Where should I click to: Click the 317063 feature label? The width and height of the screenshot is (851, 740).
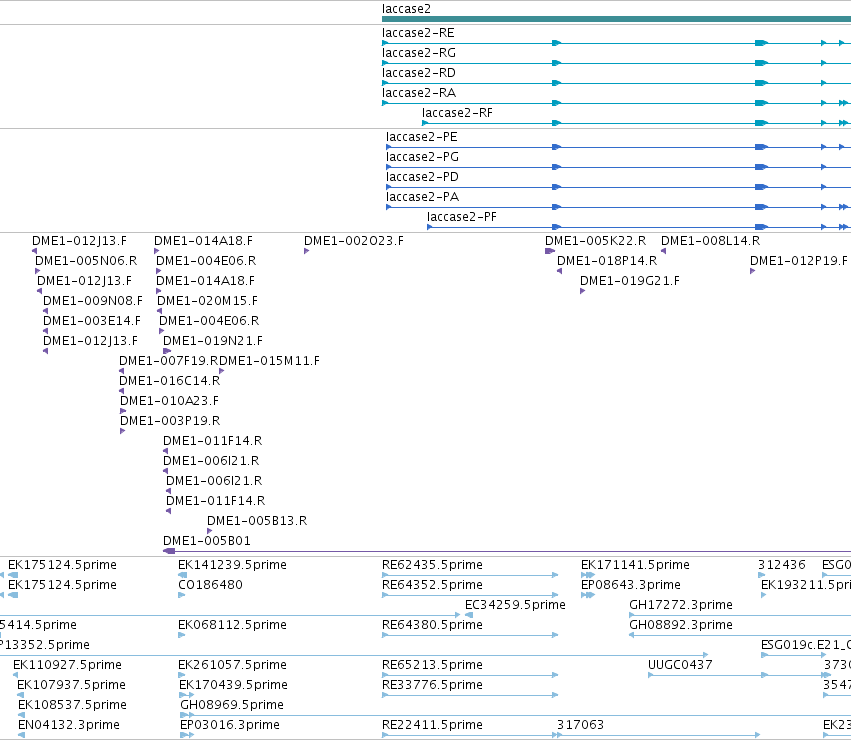pyautogui.click(x=580, y=726)
